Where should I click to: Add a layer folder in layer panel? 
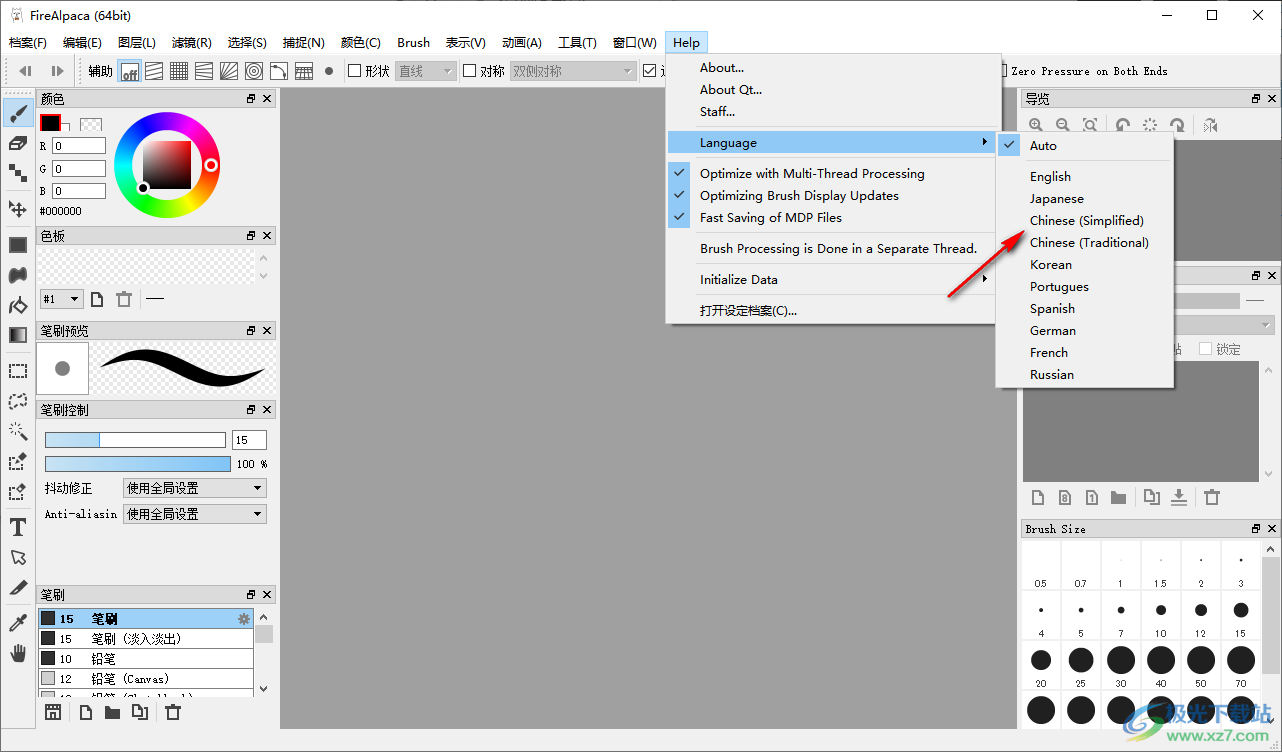(x=1118, y=497)
